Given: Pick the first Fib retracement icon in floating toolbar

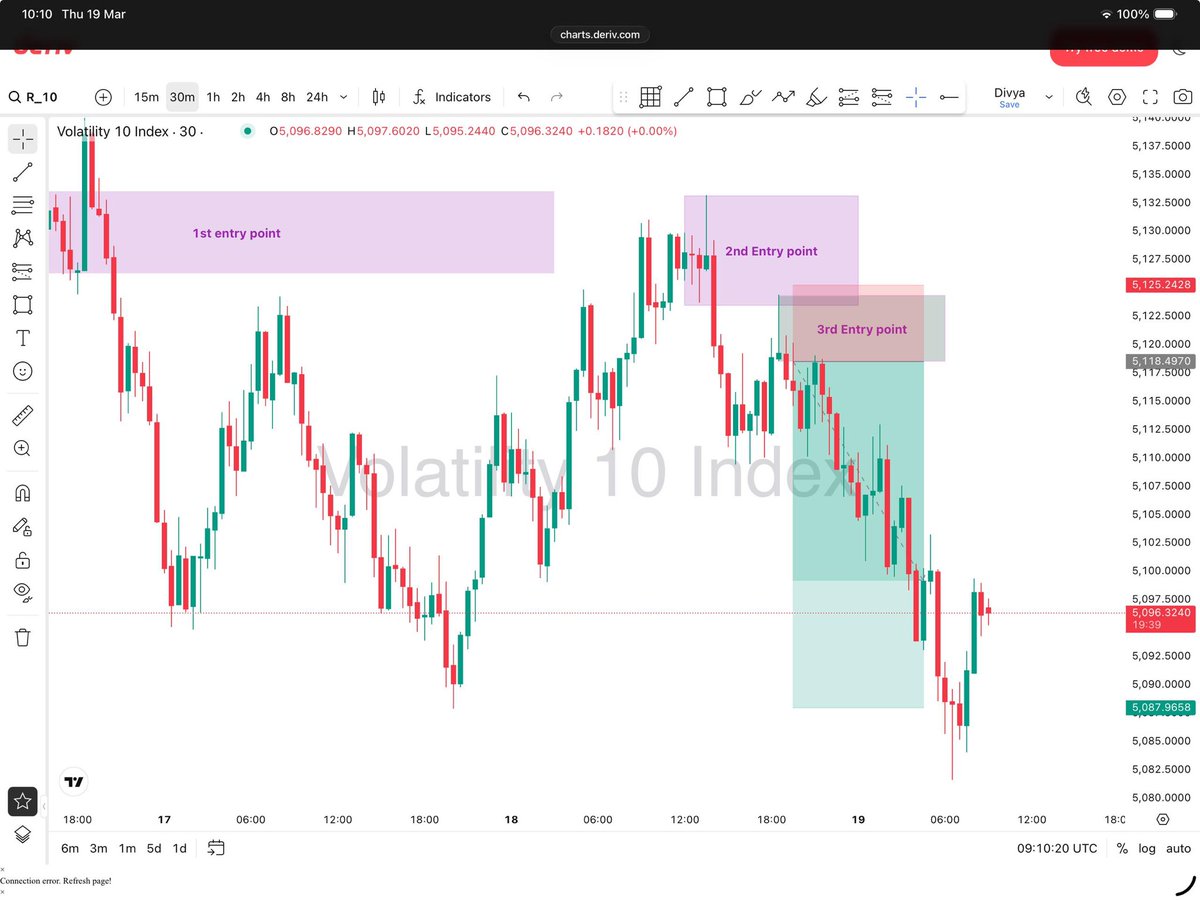Looking at the screenshot, I should [x=849, y=97].
